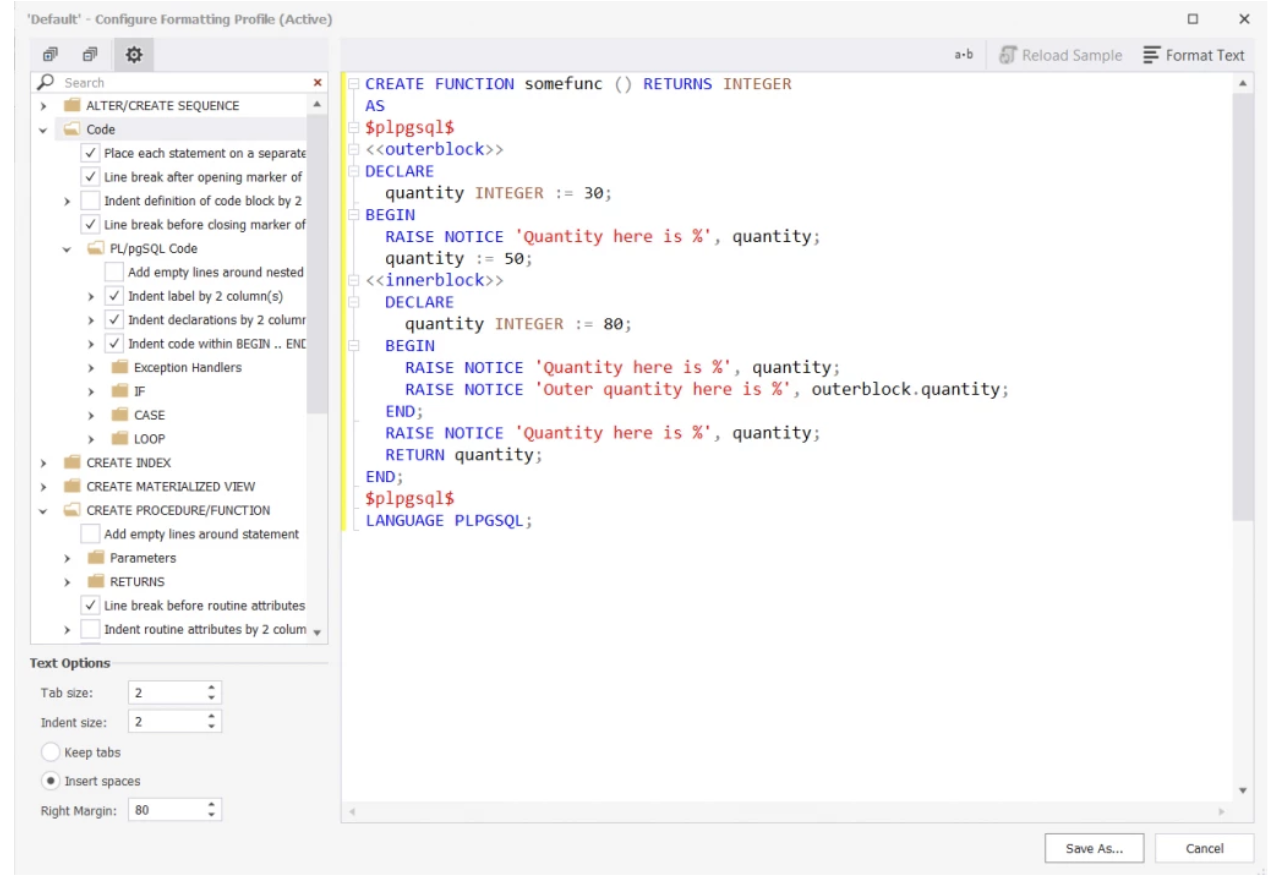Select the Keep tabs radio button
1282x888 pixels.
click(x=50, y=752)
